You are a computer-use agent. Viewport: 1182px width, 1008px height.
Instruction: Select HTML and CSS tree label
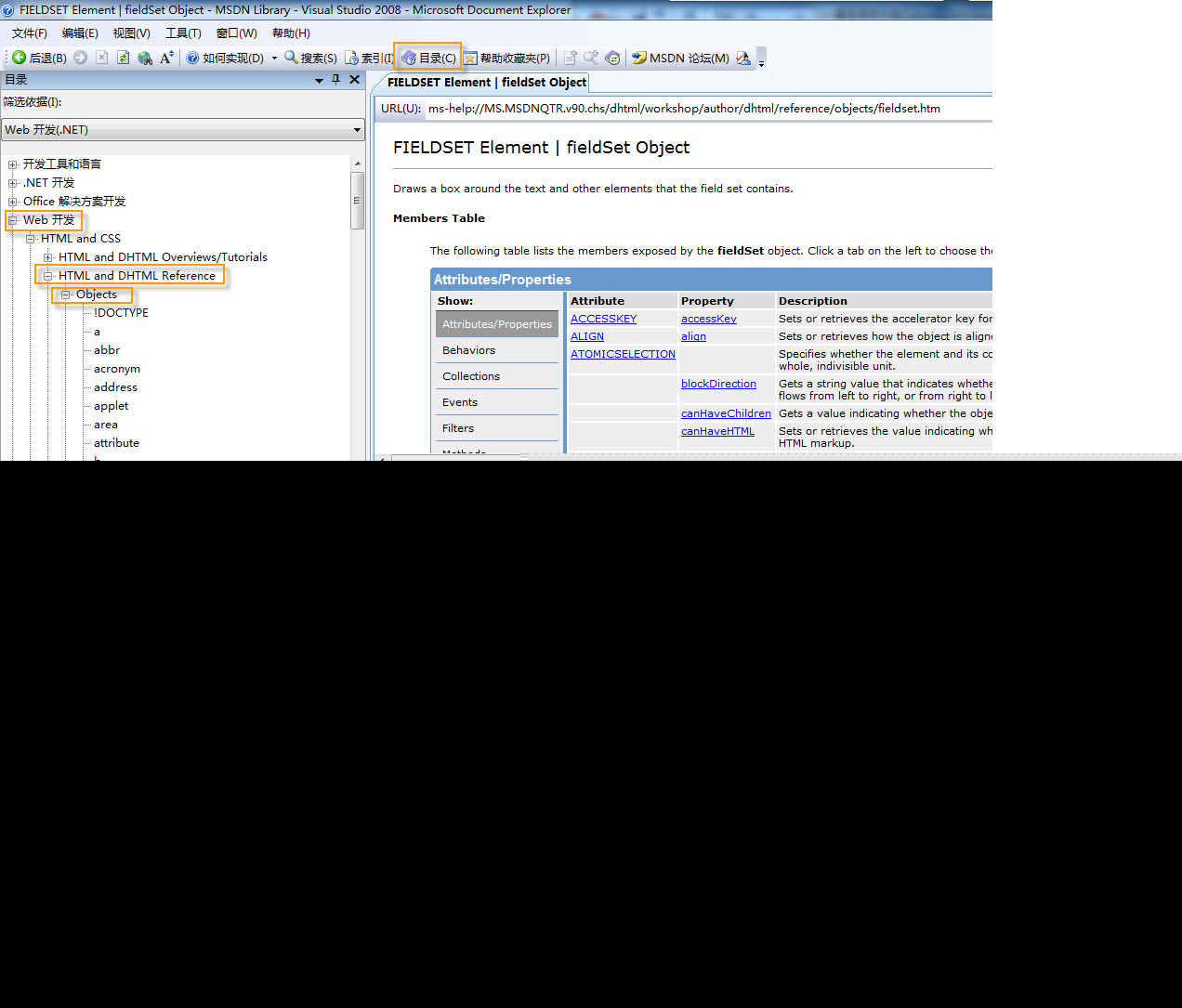pos(81,239)
